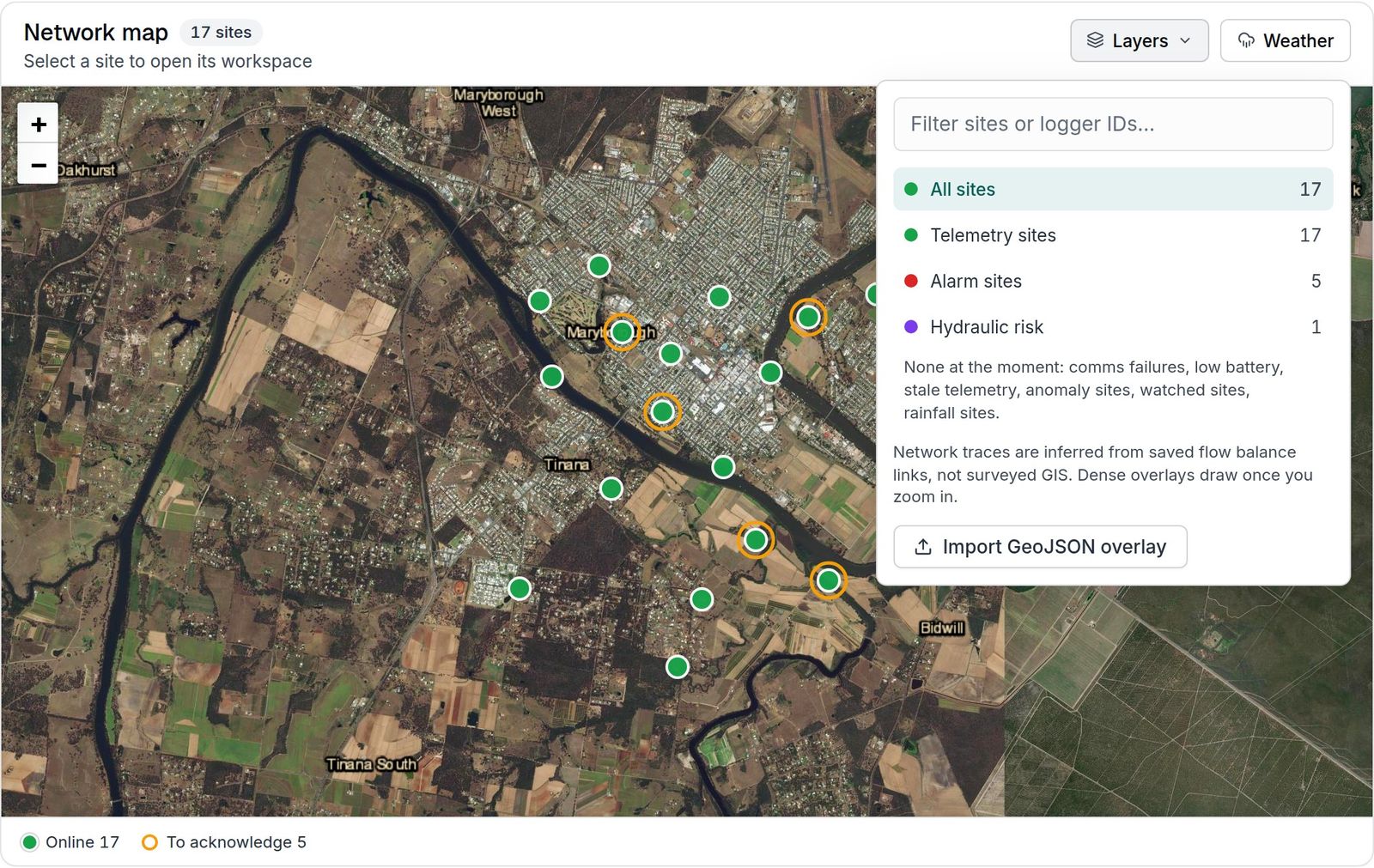This screenshot has height=868, width=1374.
Task: Select the All sites layer
Action: click(1113, 189)
